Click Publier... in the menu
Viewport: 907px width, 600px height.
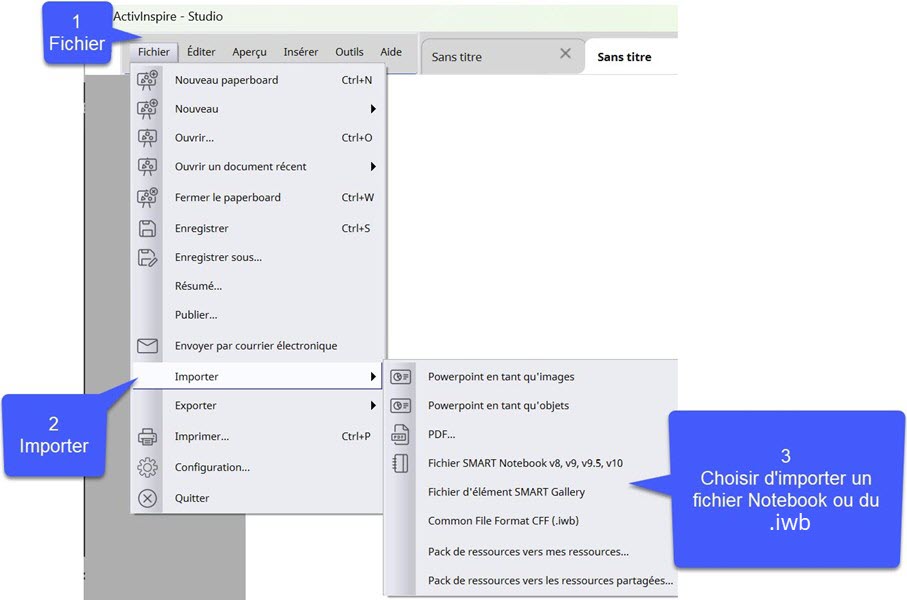[258, 315]
